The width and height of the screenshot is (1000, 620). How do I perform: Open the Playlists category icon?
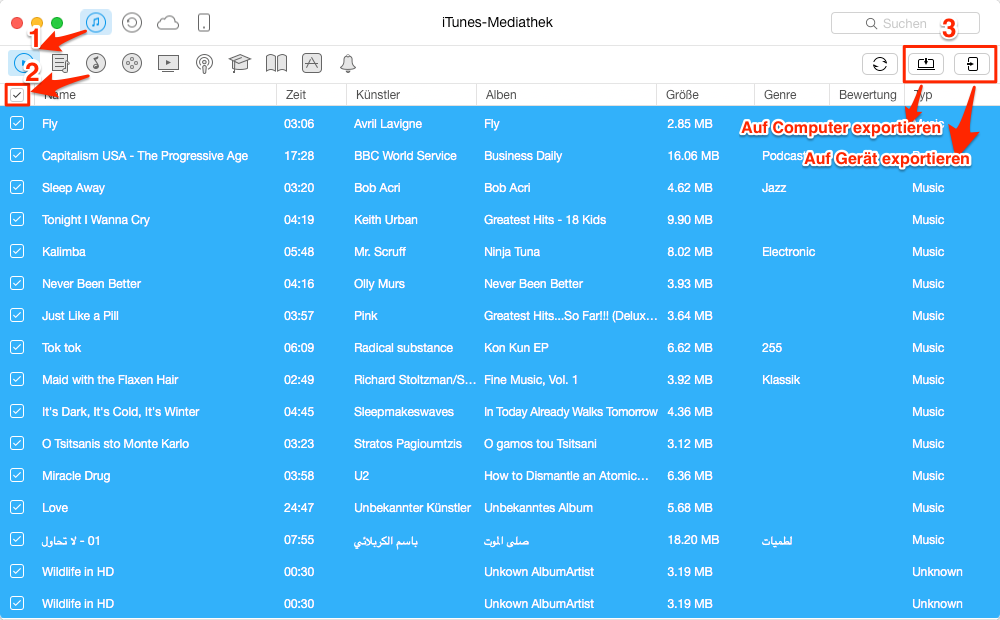[x=60, y=63]
